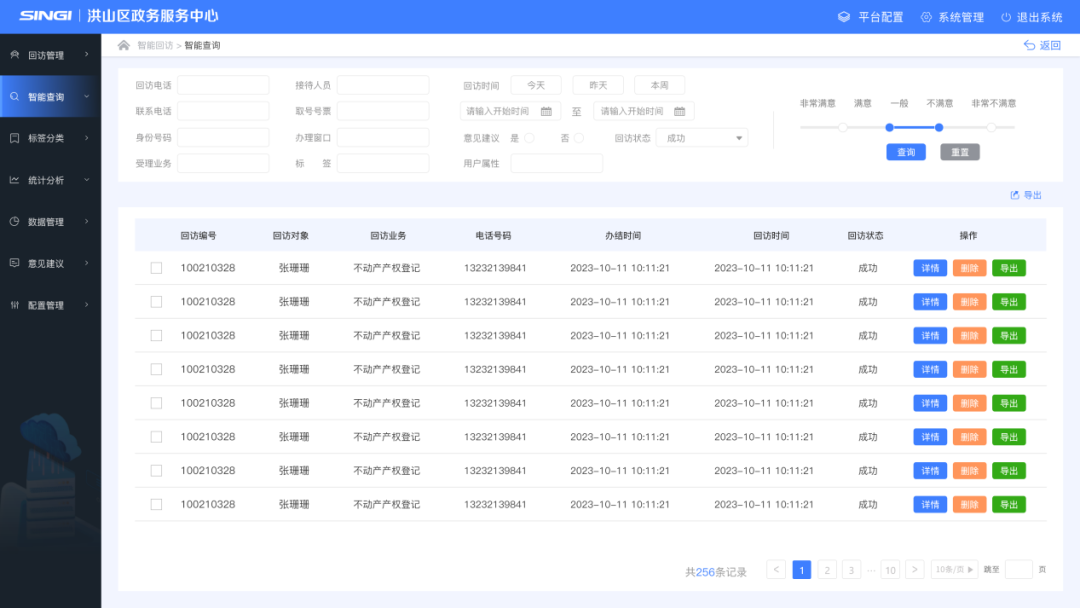The width and height of the screenshot is (1080, 608).
Task: Open calendar icon in end time field
Action: pyautogui.click(x=679, y=111)
